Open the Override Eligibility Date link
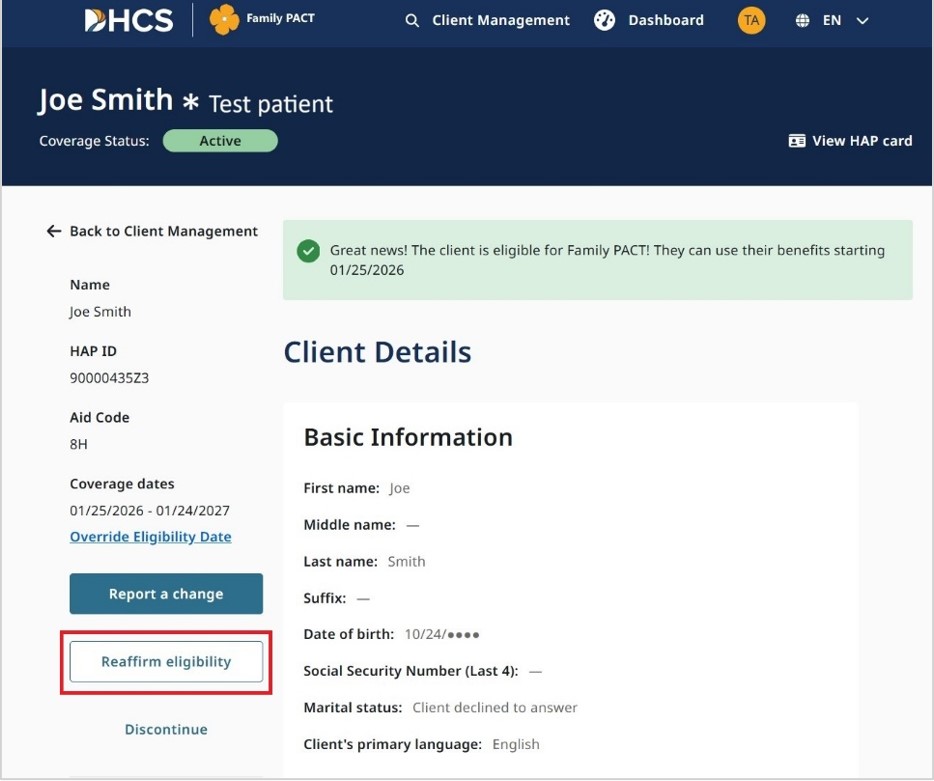 [x=150, y=537]
